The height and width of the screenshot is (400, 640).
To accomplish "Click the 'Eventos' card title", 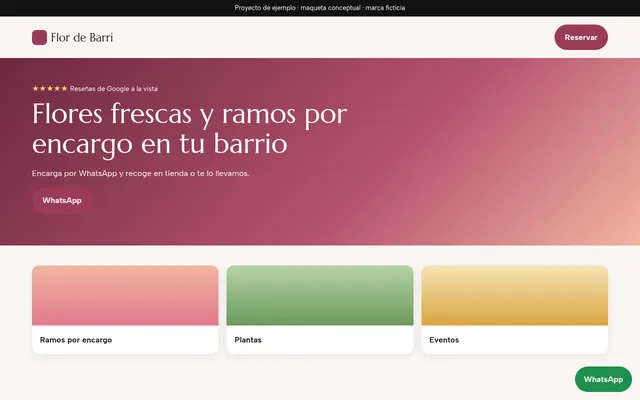I will 444,340.
